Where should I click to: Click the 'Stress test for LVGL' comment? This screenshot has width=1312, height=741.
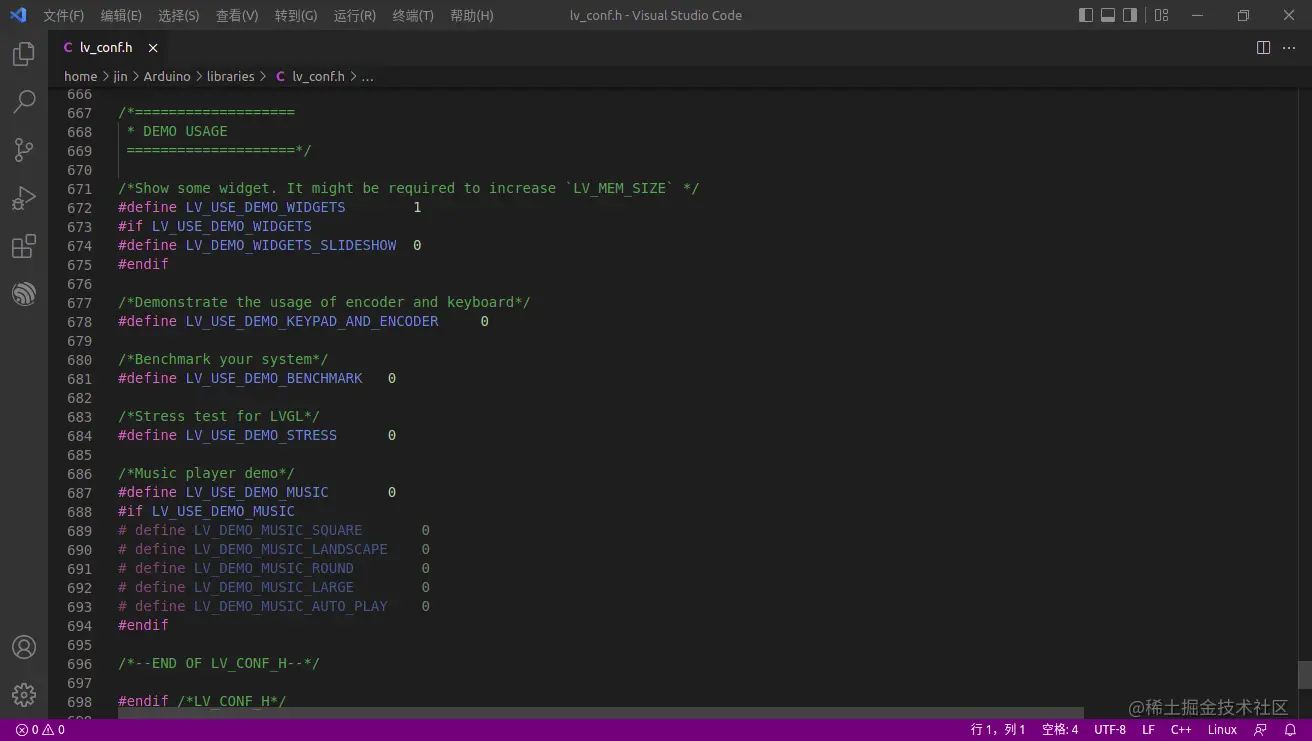click(219, 416)
